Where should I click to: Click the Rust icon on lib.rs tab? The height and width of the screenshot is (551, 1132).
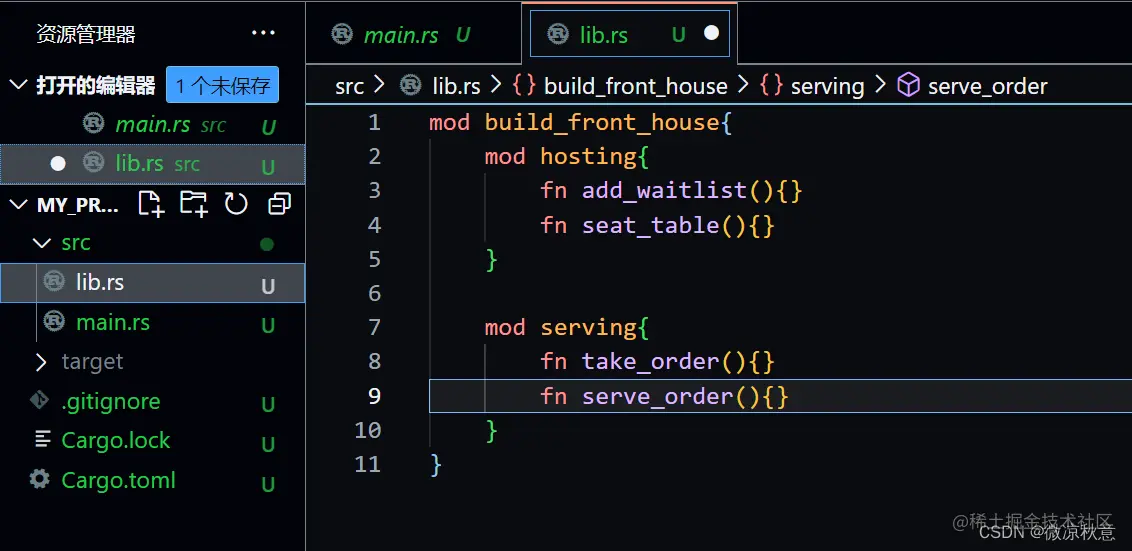pos(557,35)
